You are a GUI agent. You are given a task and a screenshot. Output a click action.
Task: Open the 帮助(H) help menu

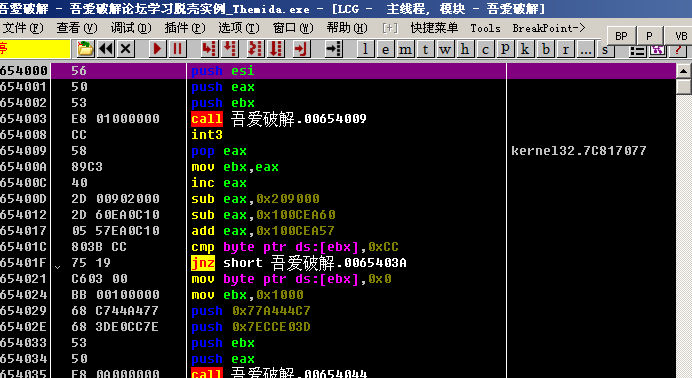point(347,28)
